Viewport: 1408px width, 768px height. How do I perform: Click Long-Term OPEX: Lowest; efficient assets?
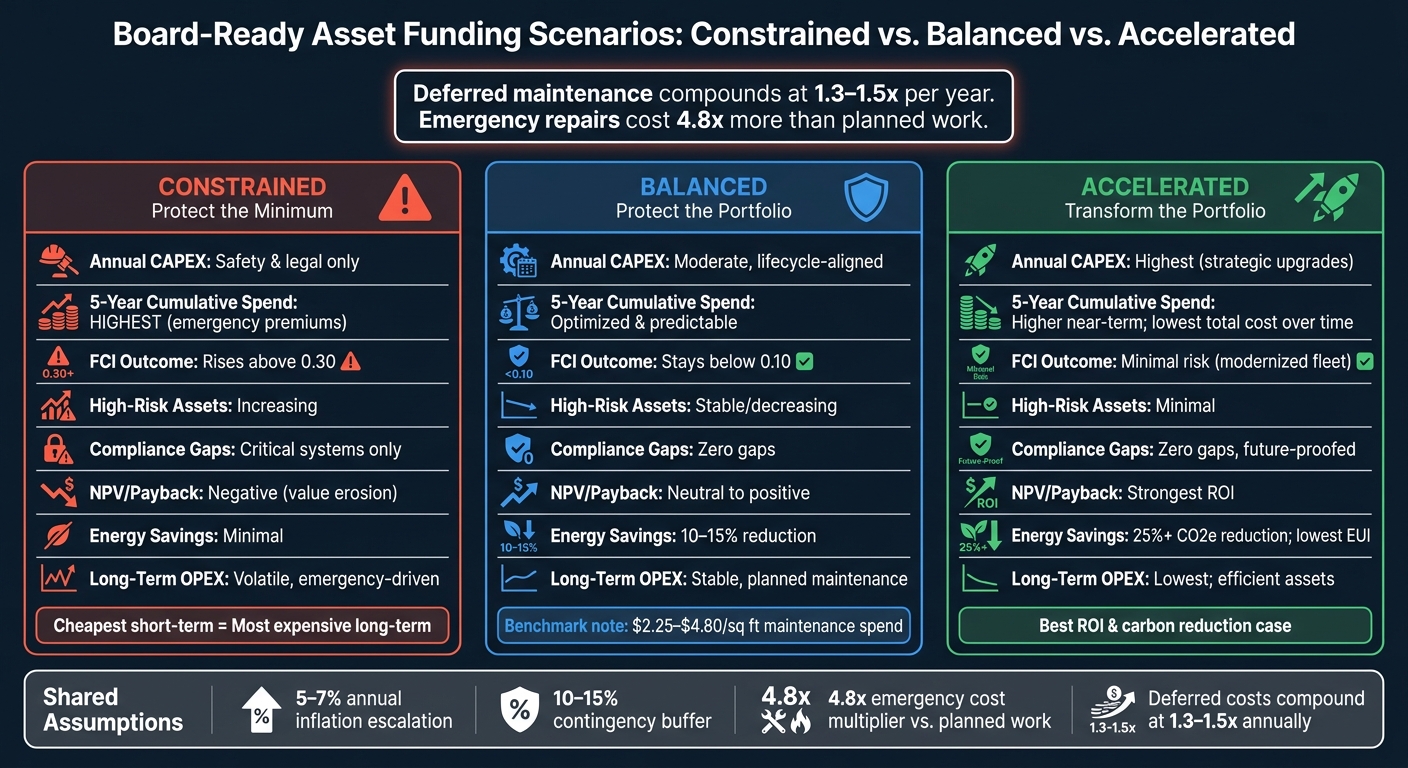click(1172, 579)
